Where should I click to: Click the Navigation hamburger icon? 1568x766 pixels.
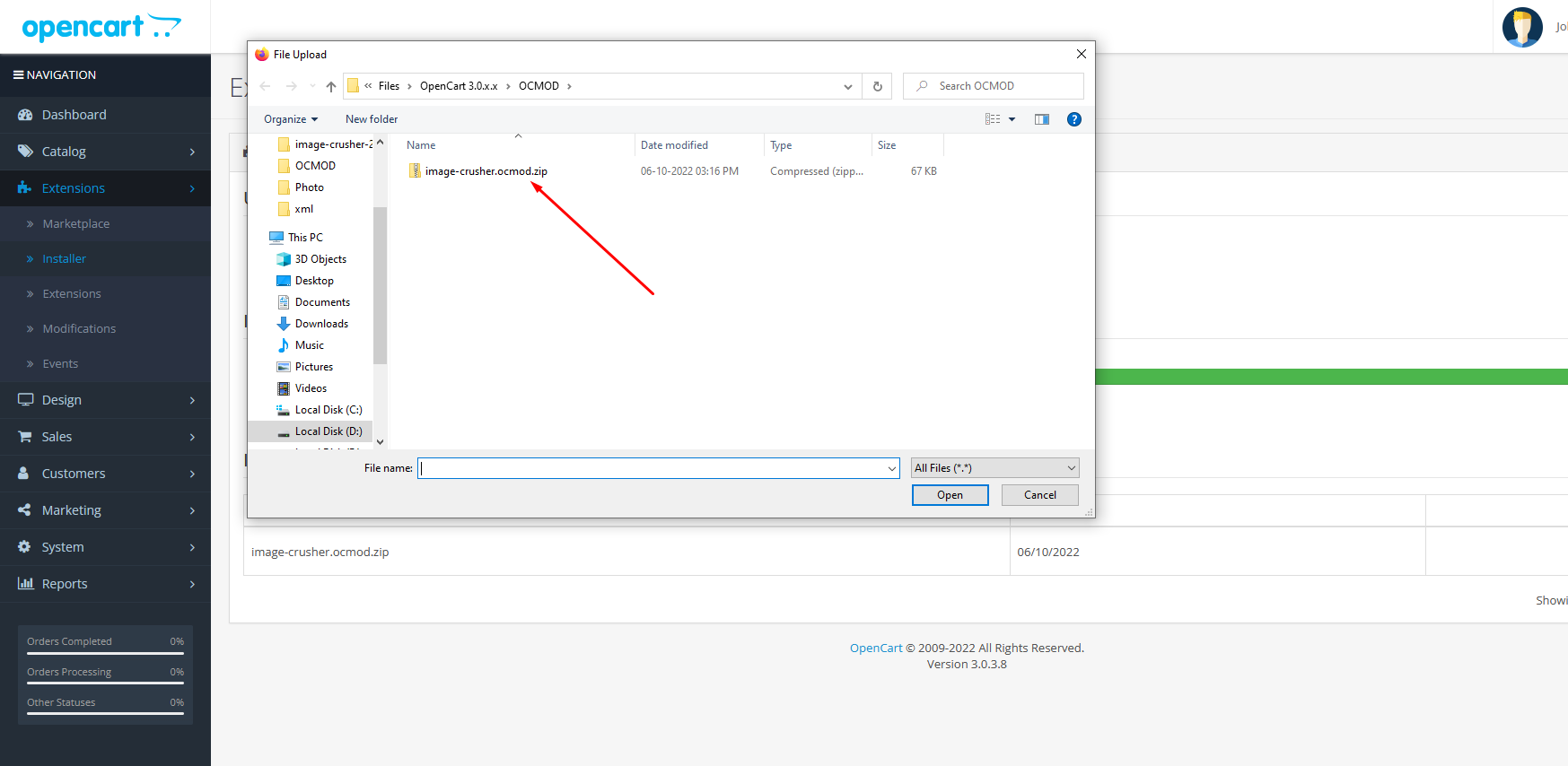pos(18,74)
